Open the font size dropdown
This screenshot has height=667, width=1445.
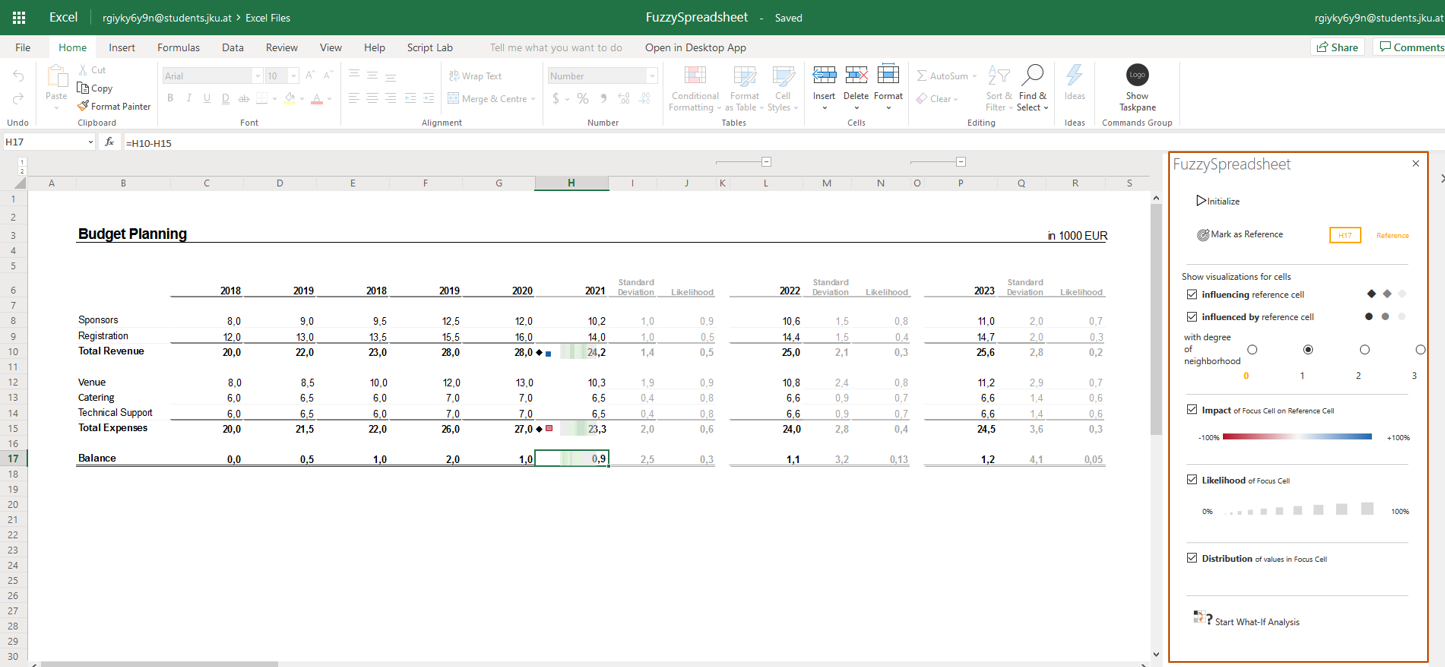293,76
